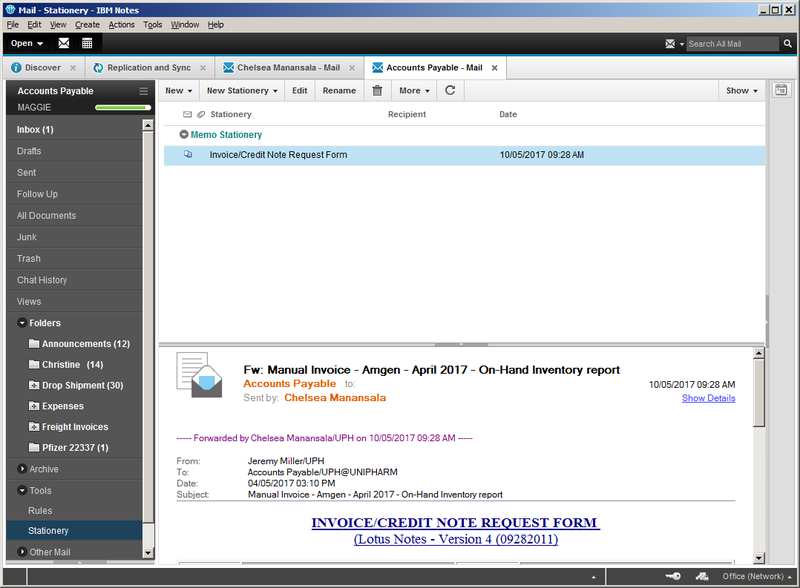
Task: Click the green mail quota progress bar
Action: (x=123, y=107)
